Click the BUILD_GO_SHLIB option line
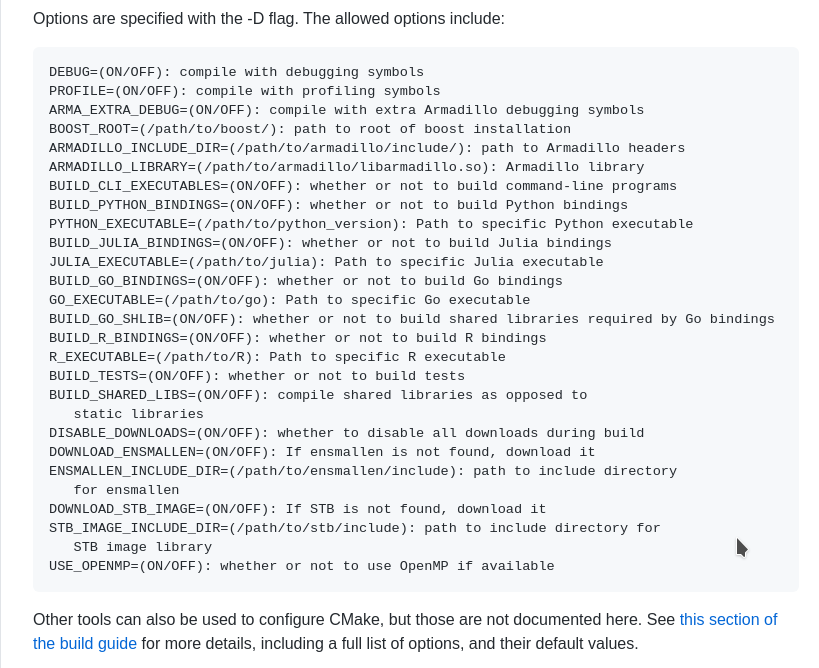This screenshot has height=668, width=819. click(x=412, y=319)
